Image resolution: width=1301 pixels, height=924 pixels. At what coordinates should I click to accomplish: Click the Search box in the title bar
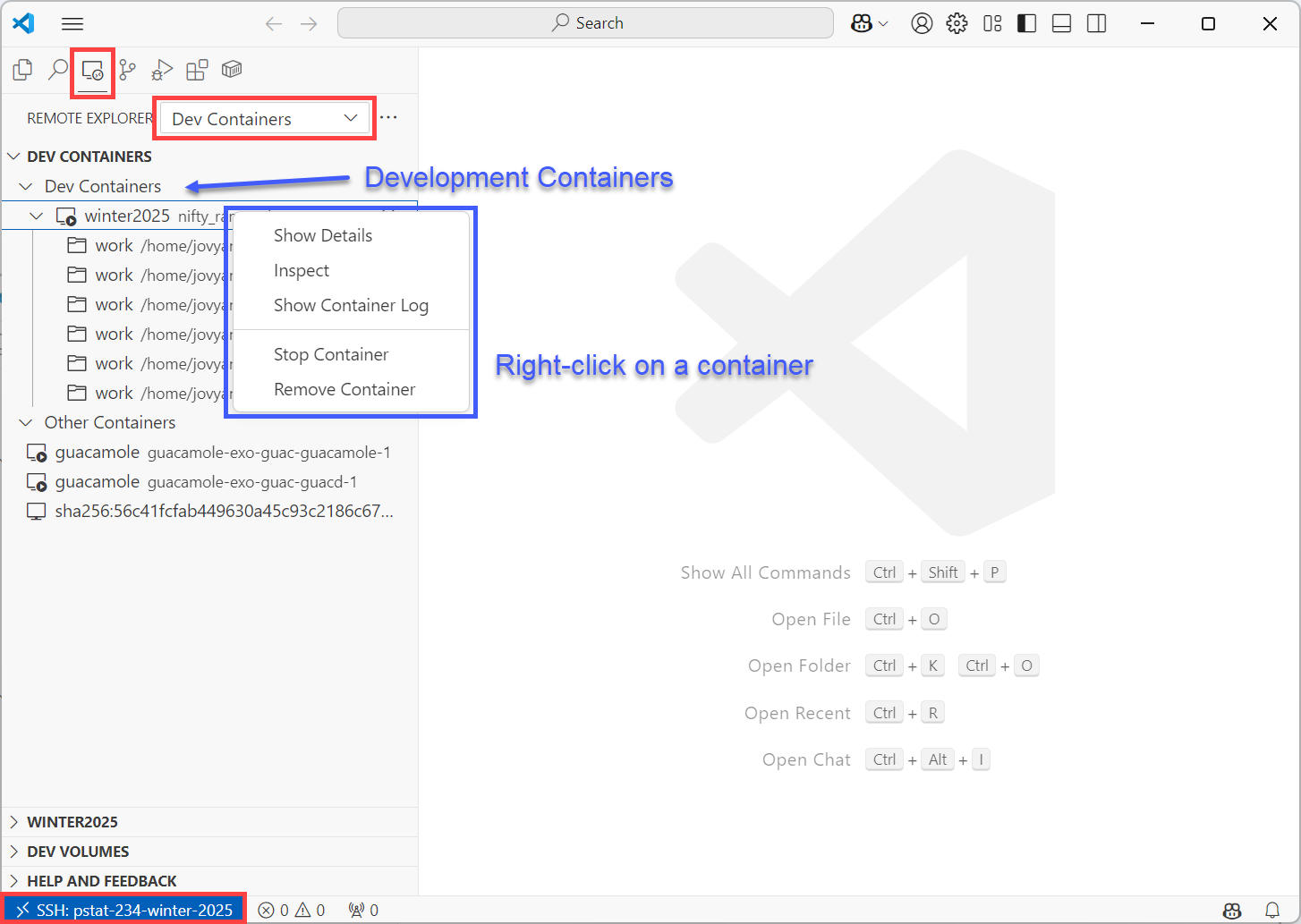click(586, 22)
